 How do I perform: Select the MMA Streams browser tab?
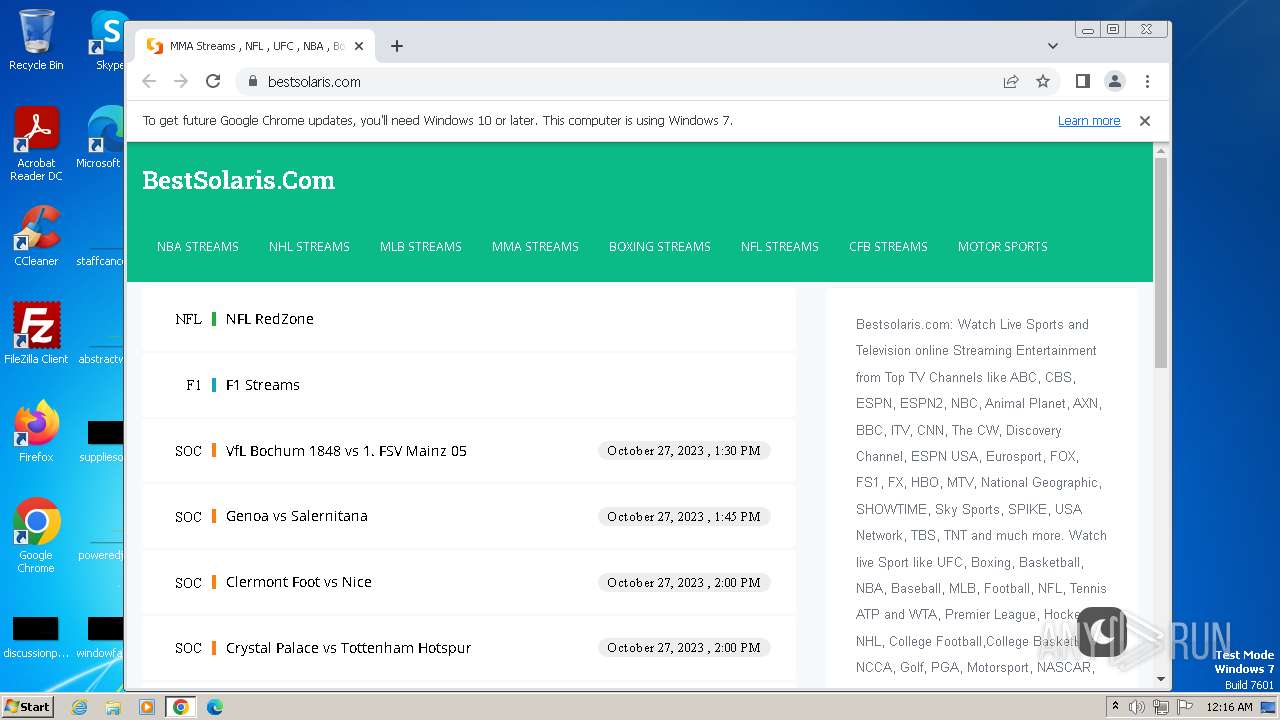point(255,46)
